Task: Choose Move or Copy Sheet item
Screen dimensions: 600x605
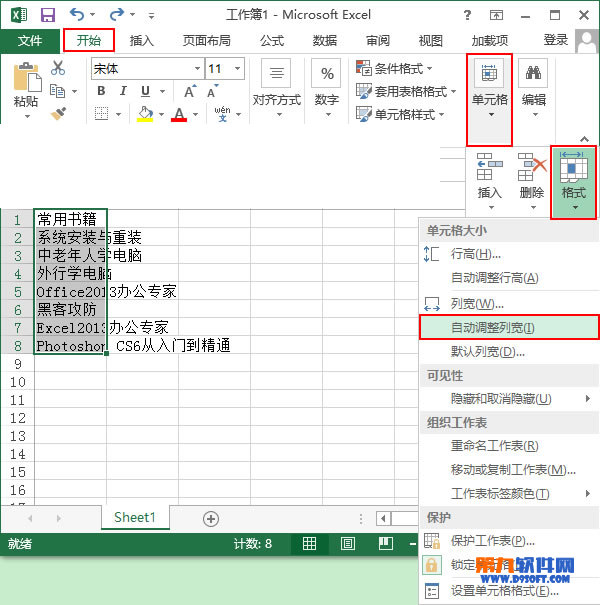Action: click(x=509, y=470)
